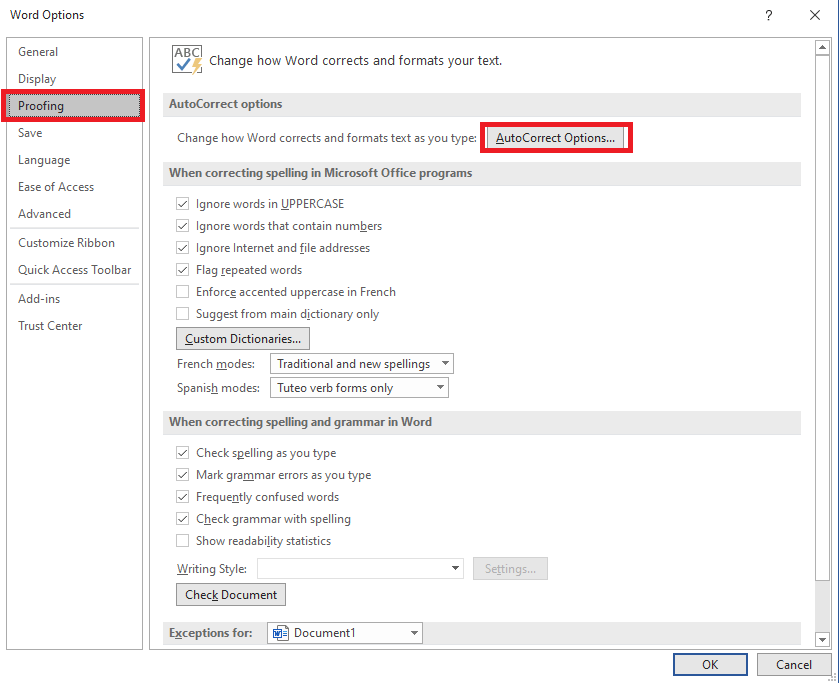839x683 pixels.
Task: Uncheck Ignore Internet and file addresses
Action: point(182,248)
